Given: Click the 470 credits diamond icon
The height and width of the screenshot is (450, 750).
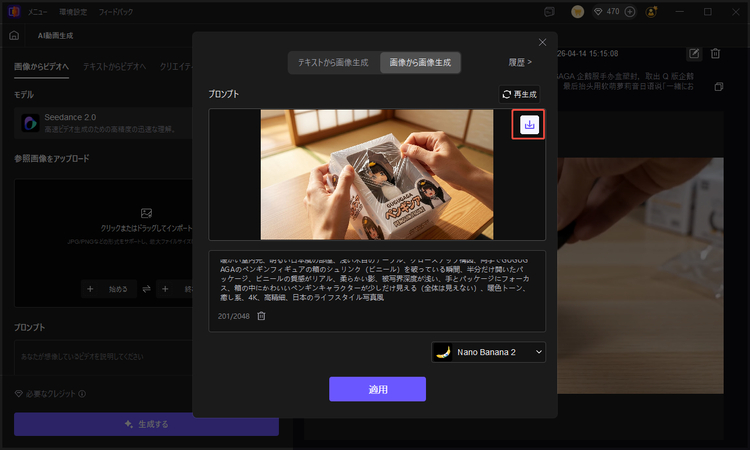Looking at the screenshot, I should tap(598, 11).
